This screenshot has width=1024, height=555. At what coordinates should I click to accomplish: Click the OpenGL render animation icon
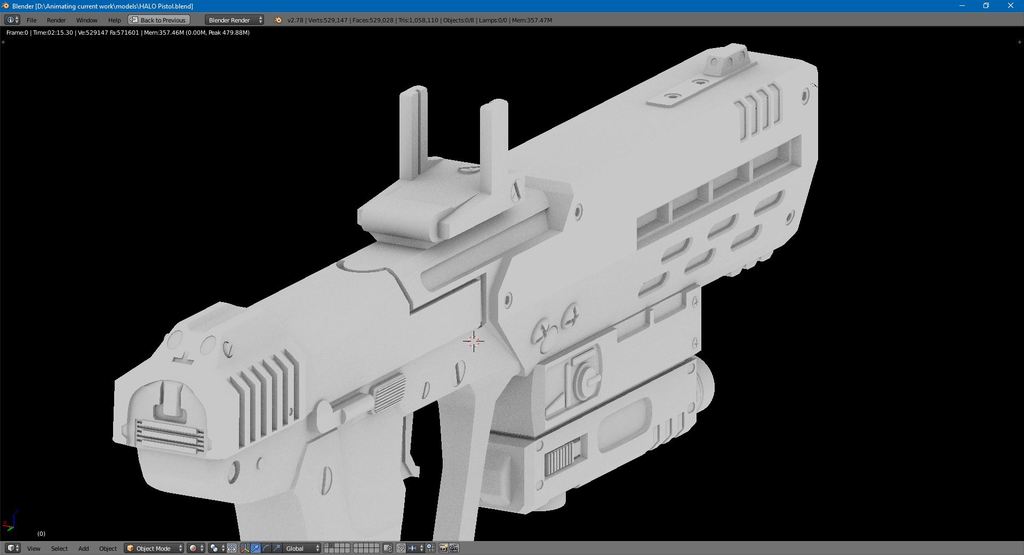pos(454,548)
